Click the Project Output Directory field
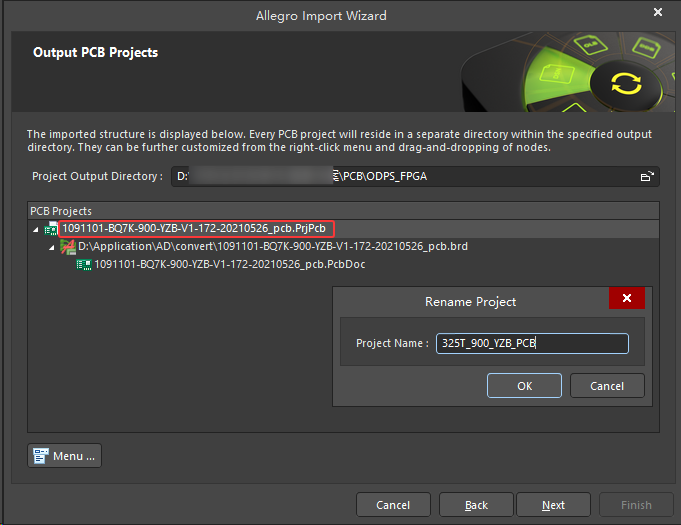This screenshot has width=681, height=525. coord(415,176)
